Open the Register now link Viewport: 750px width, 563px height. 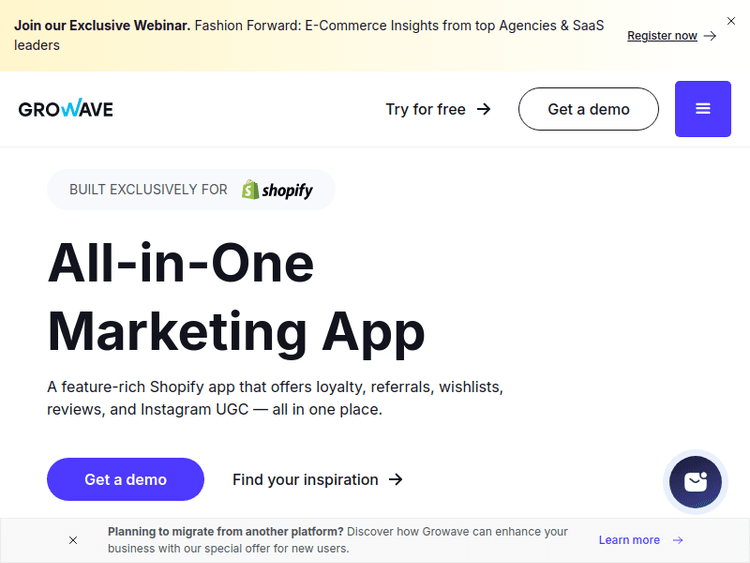[x=662, y=36]
